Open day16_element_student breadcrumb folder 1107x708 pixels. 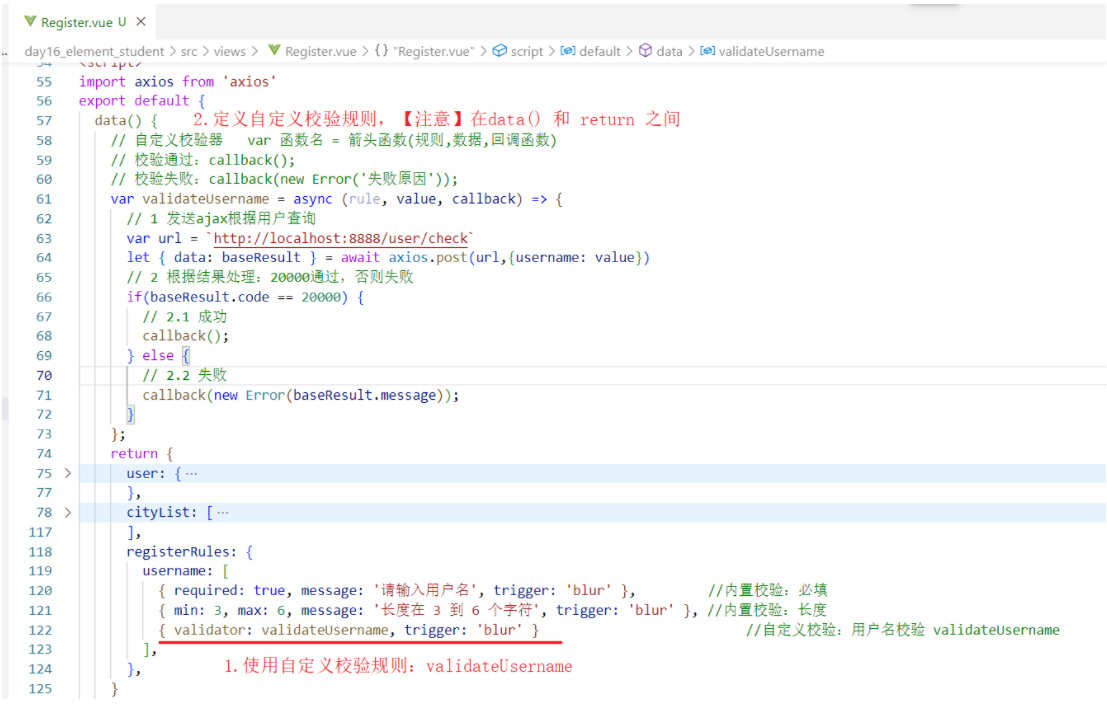[x=94, y=52]
